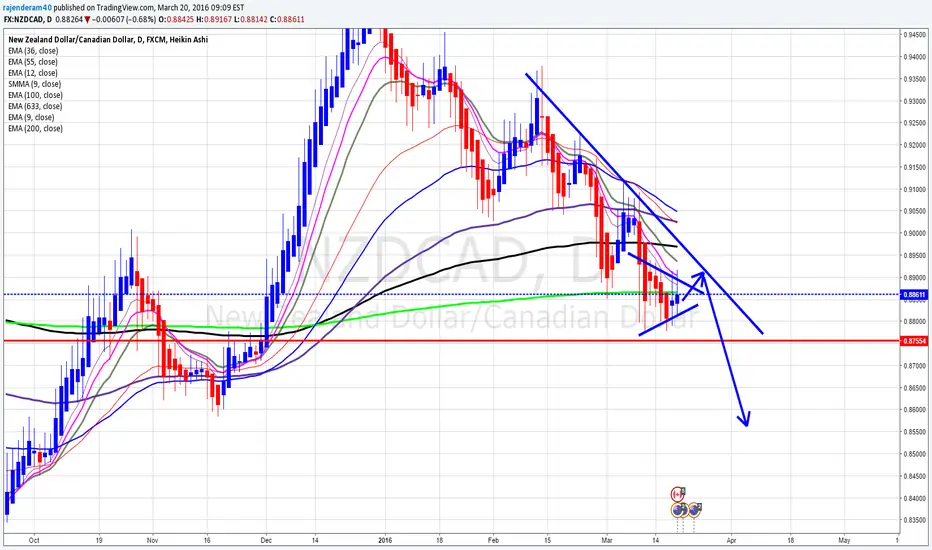Click the Oct label on the time axis
Image resolution: width=932 pixels, height=550 pixels.
point(34,540)
